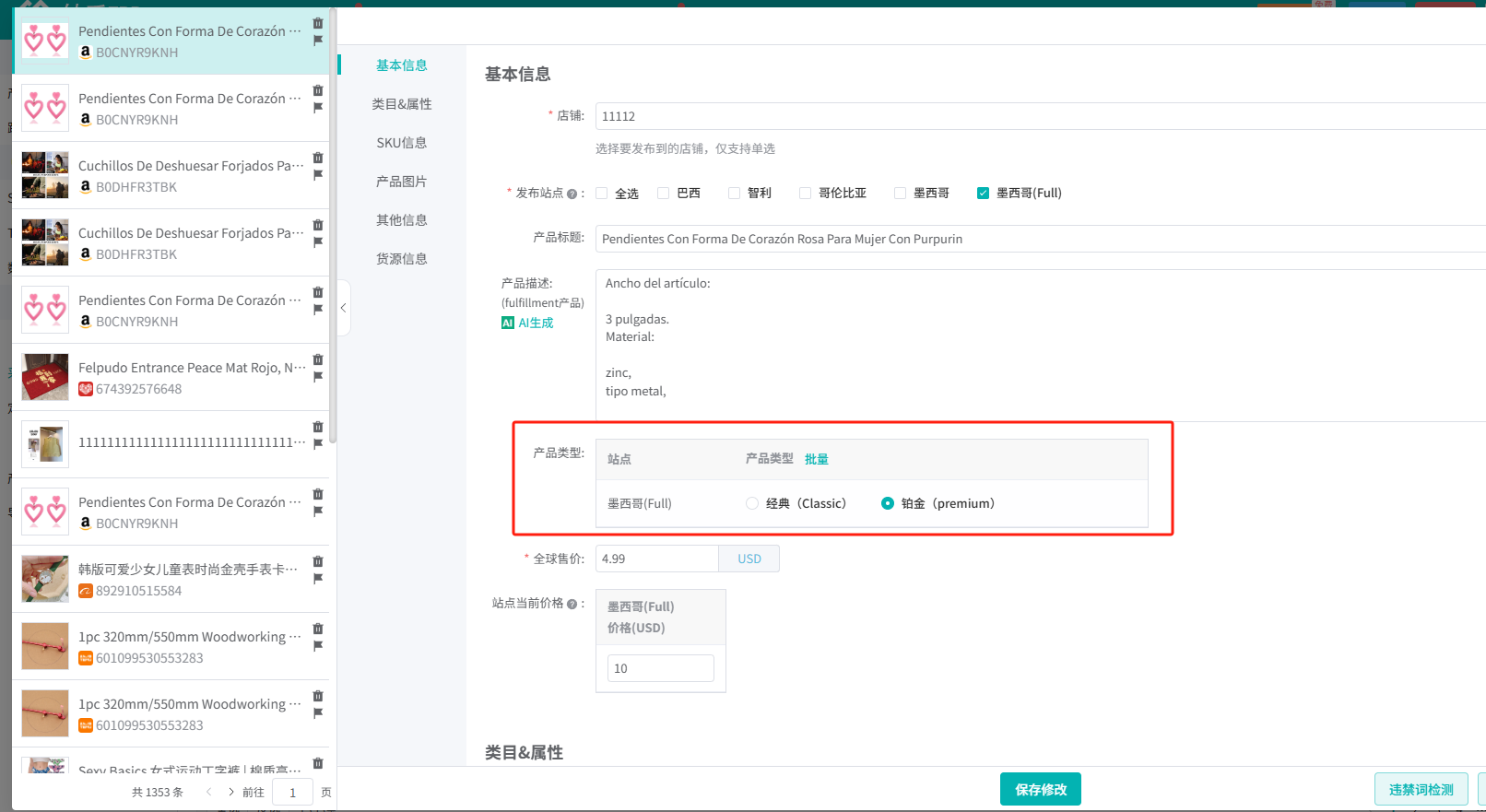Delete the 韩版可爱少女儿童表 watch item
The width and height of the screenshot is (1486, 812).
click(318, 561)
